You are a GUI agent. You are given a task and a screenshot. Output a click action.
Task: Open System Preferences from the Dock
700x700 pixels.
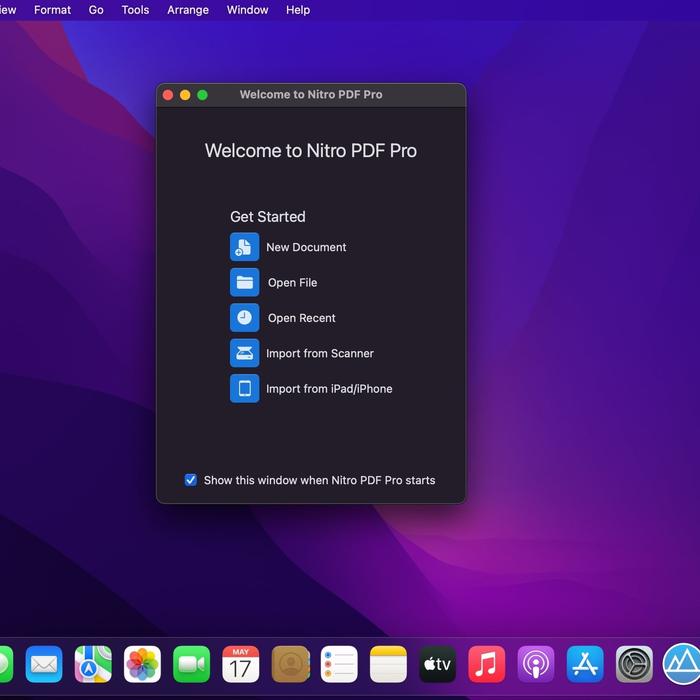[634, 664]
